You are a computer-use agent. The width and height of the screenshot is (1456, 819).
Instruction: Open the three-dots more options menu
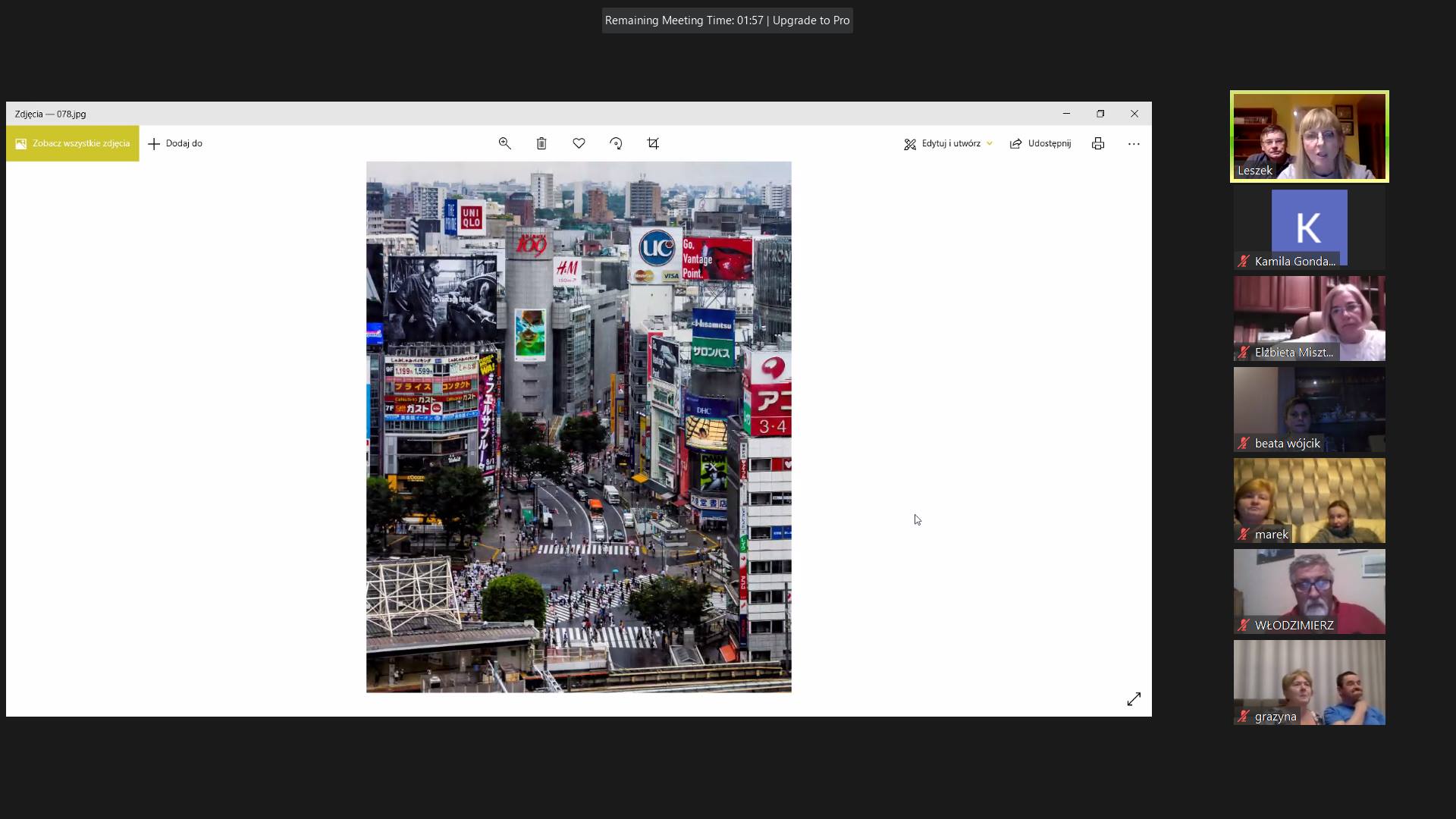click(x=1134, y=143)
